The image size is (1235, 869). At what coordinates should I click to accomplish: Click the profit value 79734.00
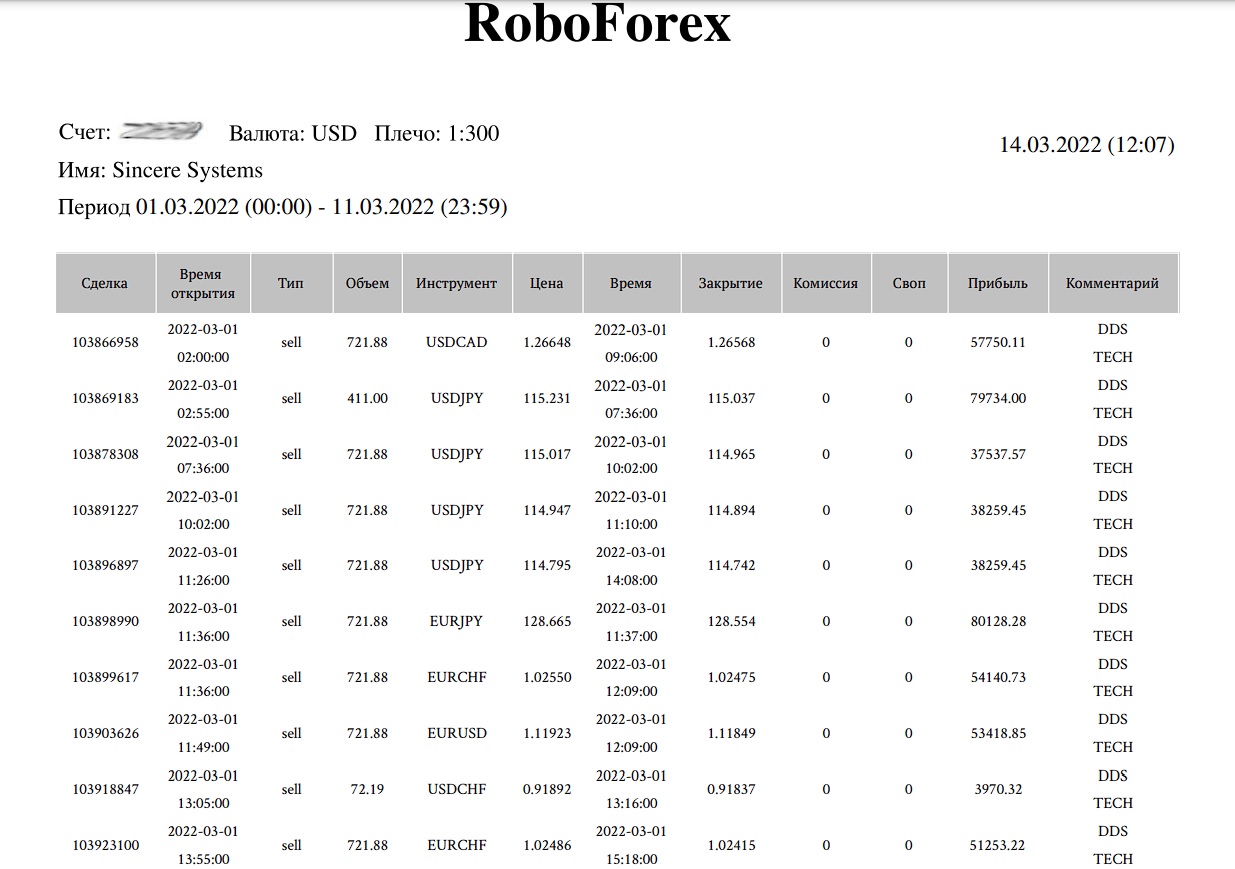[997, 399]
